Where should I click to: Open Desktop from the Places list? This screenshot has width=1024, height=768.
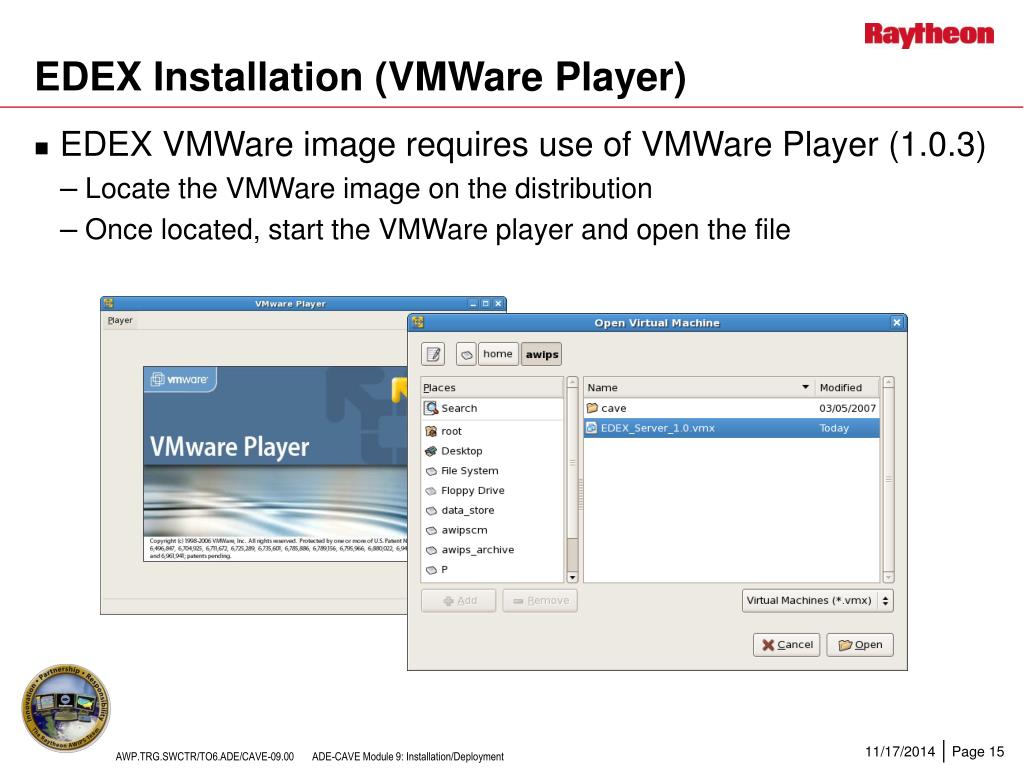coord(492,451)
